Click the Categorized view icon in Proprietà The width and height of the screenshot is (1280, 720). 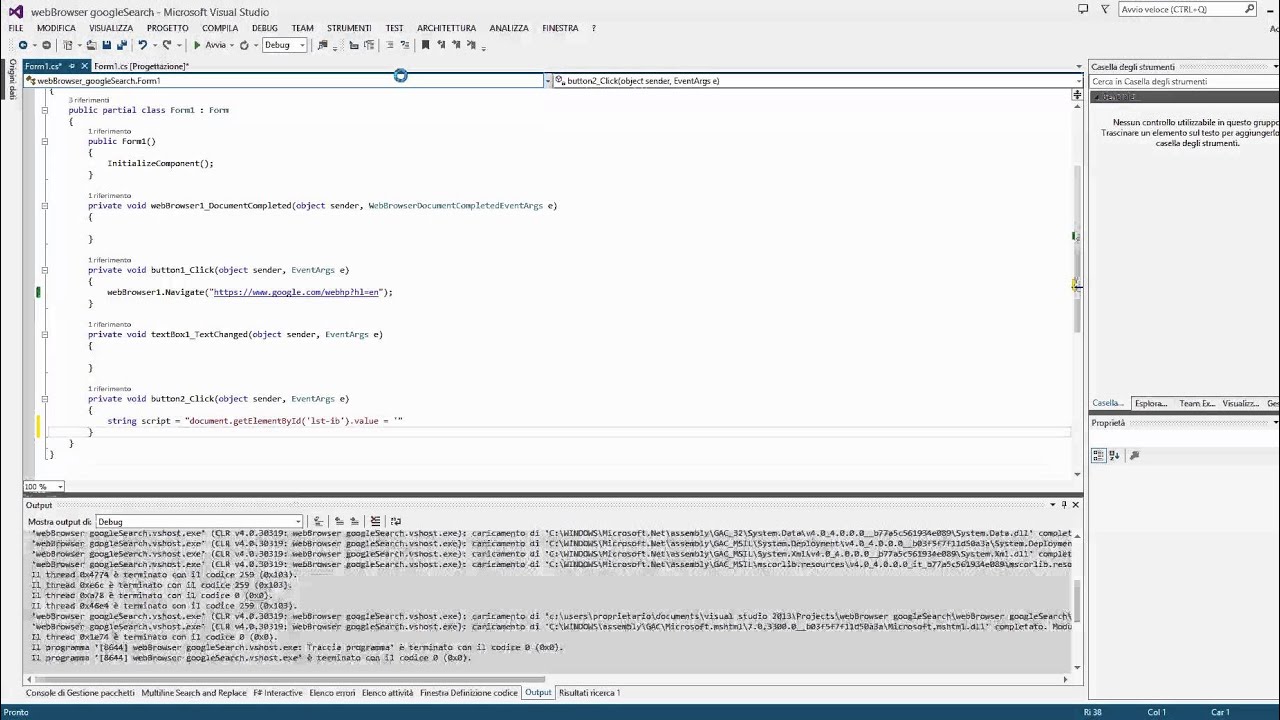tap(1098, 455)
